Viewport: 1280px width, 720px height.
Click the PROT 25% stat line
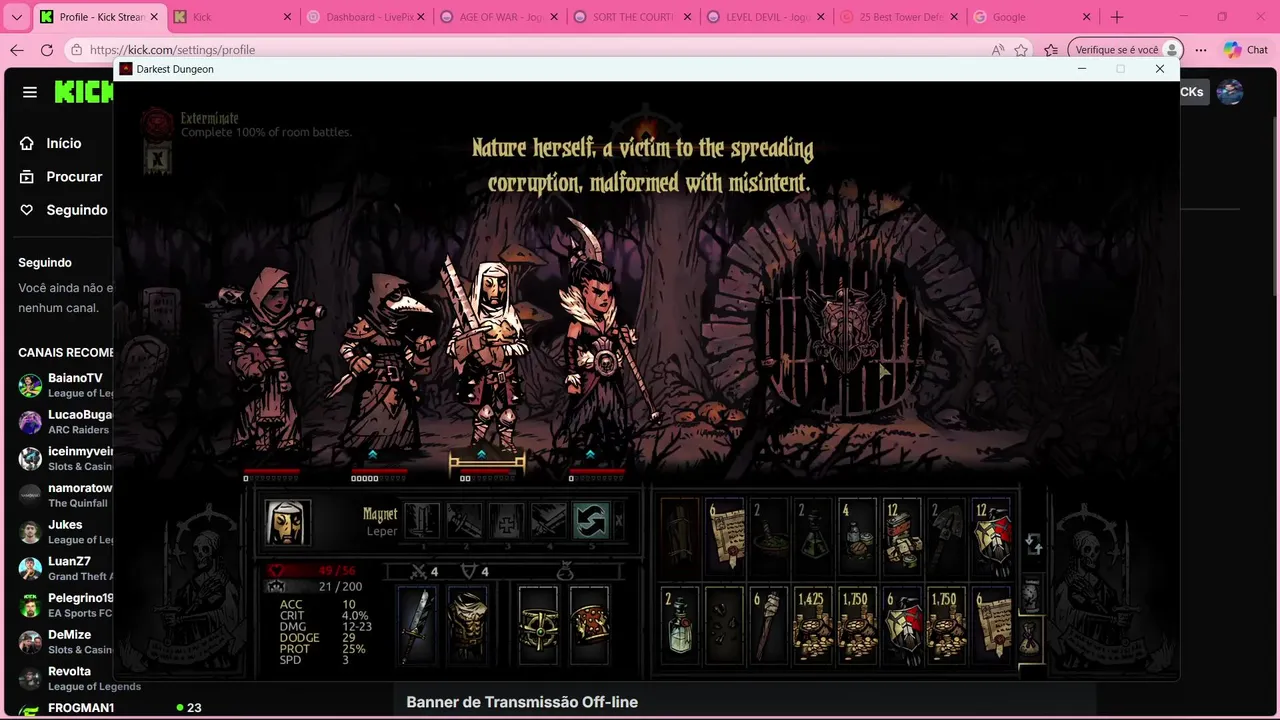point(322,649)
